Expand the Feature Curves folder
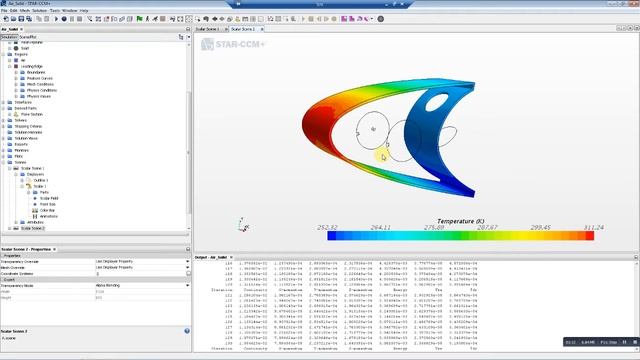 [x=16, y=78]
